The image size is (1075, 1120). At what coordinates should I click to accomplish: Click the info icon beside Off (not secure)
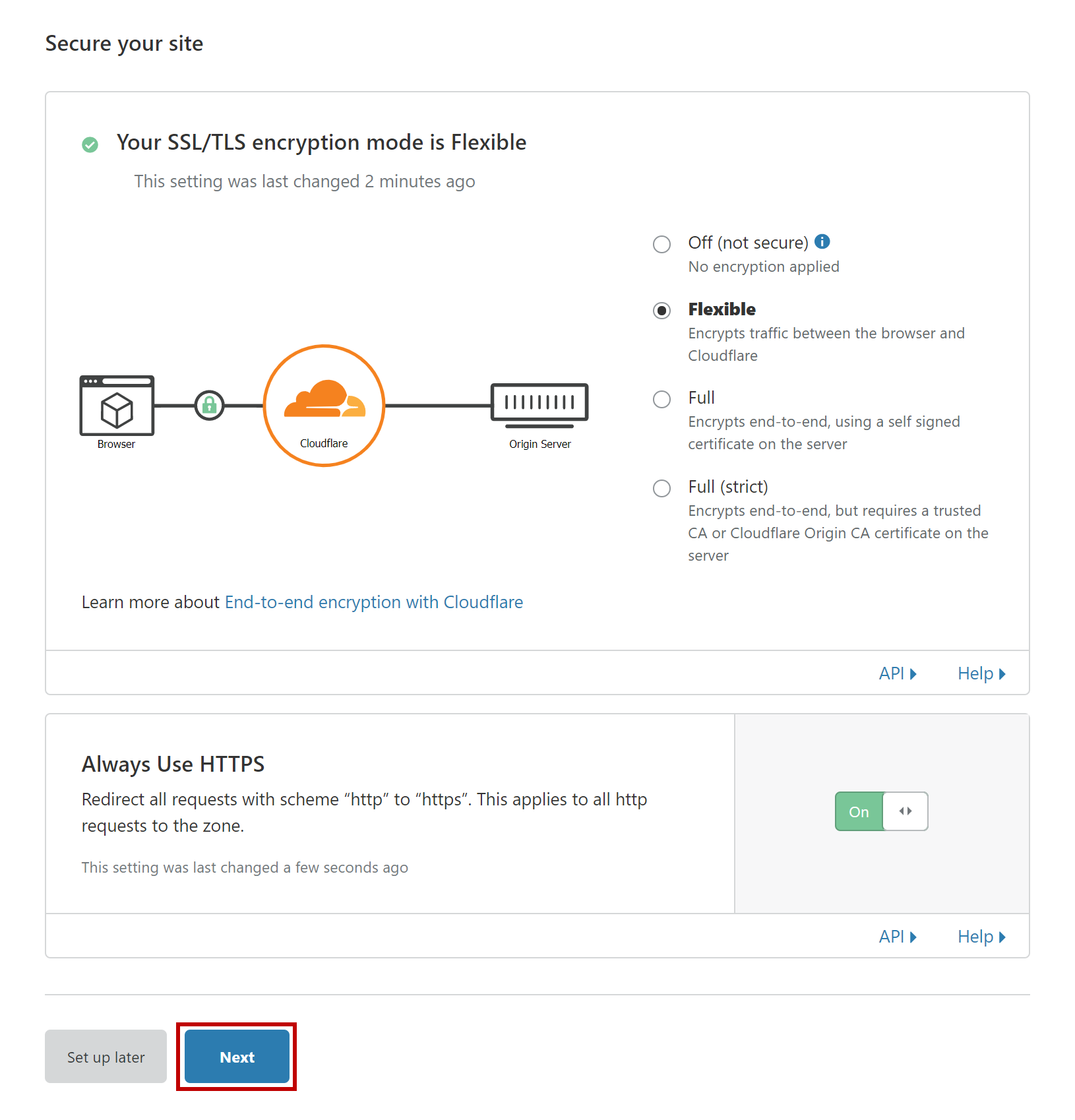click(822, 241)
